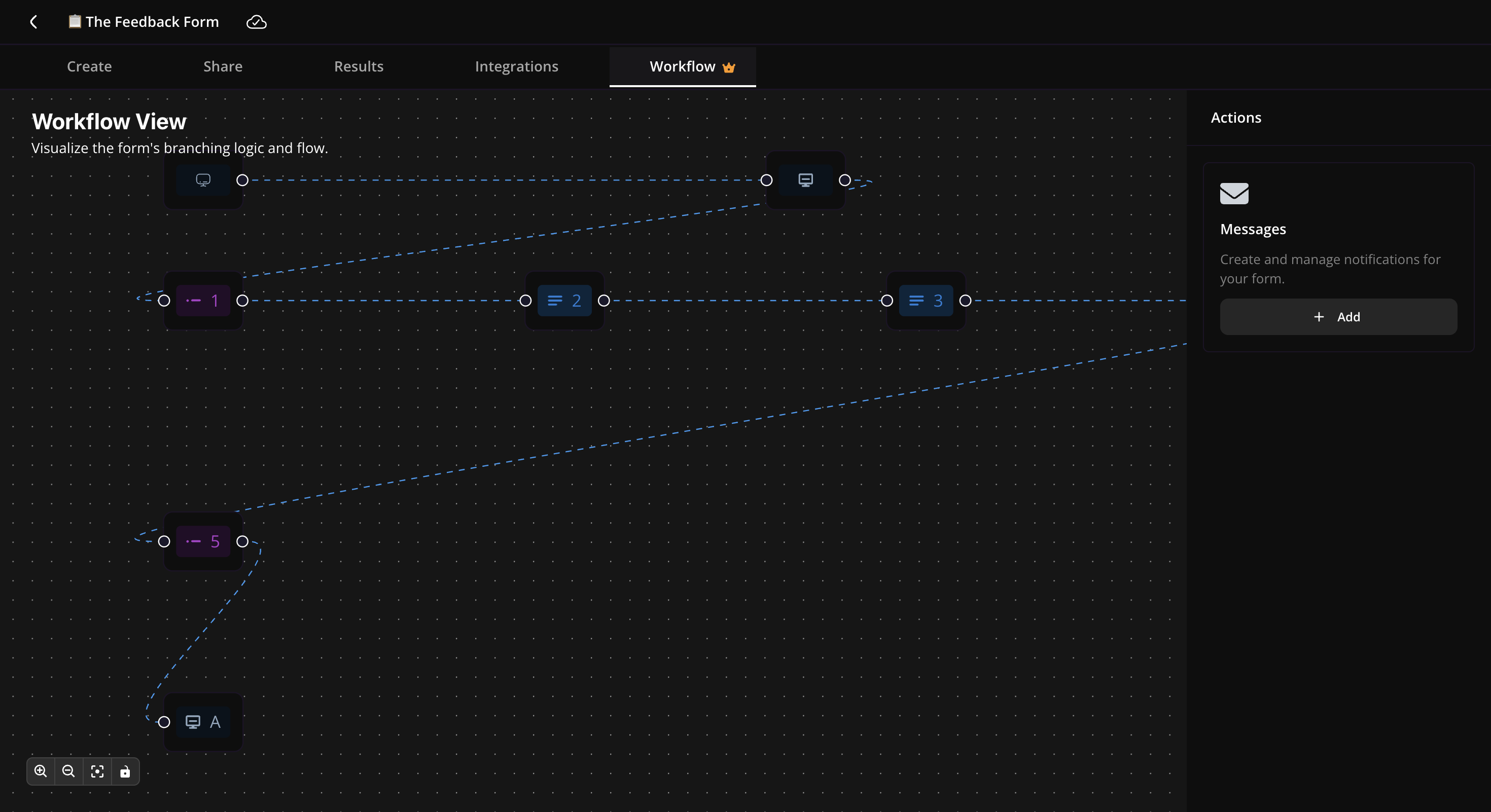Select the Workflow tab
This screenshot has width=1491, height=812.
(683, 66)
